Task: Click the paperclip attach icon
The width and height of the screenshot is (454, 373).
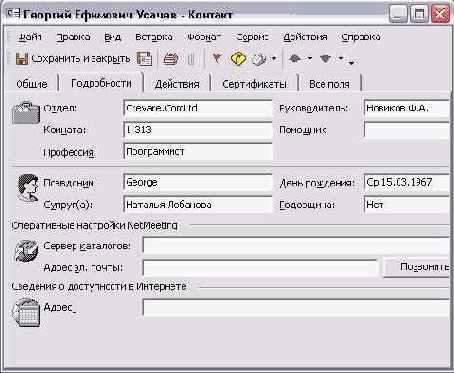Action: click(x=191, y=59)
